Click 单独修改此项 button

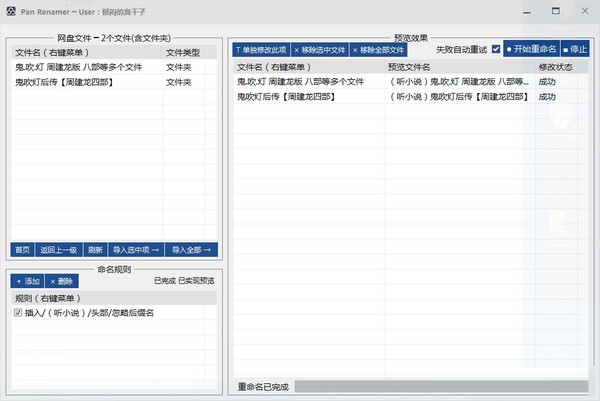point(261,50)
